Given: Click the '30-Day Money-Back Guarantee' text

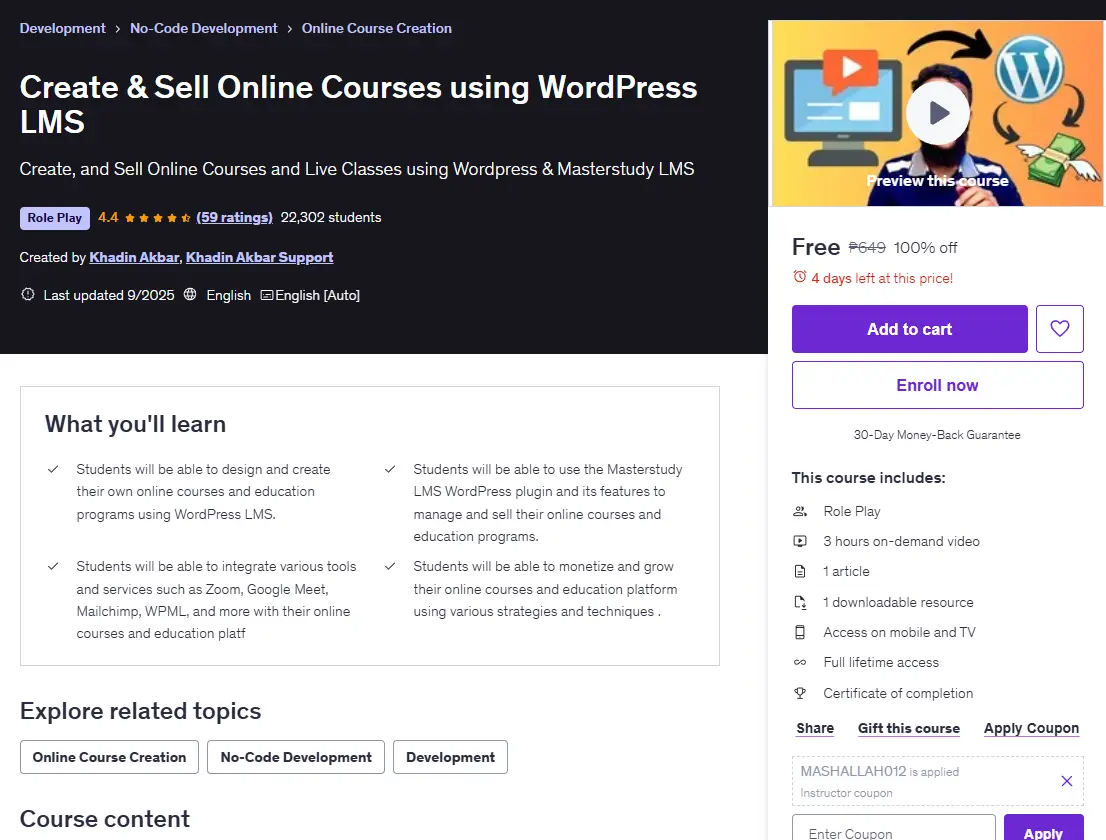Looking at the screenshot, I should pos(937,435).
